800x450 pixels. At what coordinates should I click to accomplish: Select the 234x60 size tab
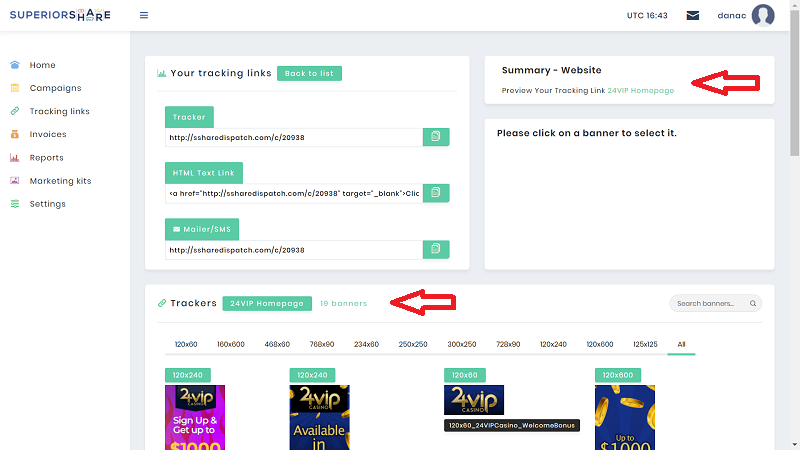pyautogui.click(x=366, y=344)
